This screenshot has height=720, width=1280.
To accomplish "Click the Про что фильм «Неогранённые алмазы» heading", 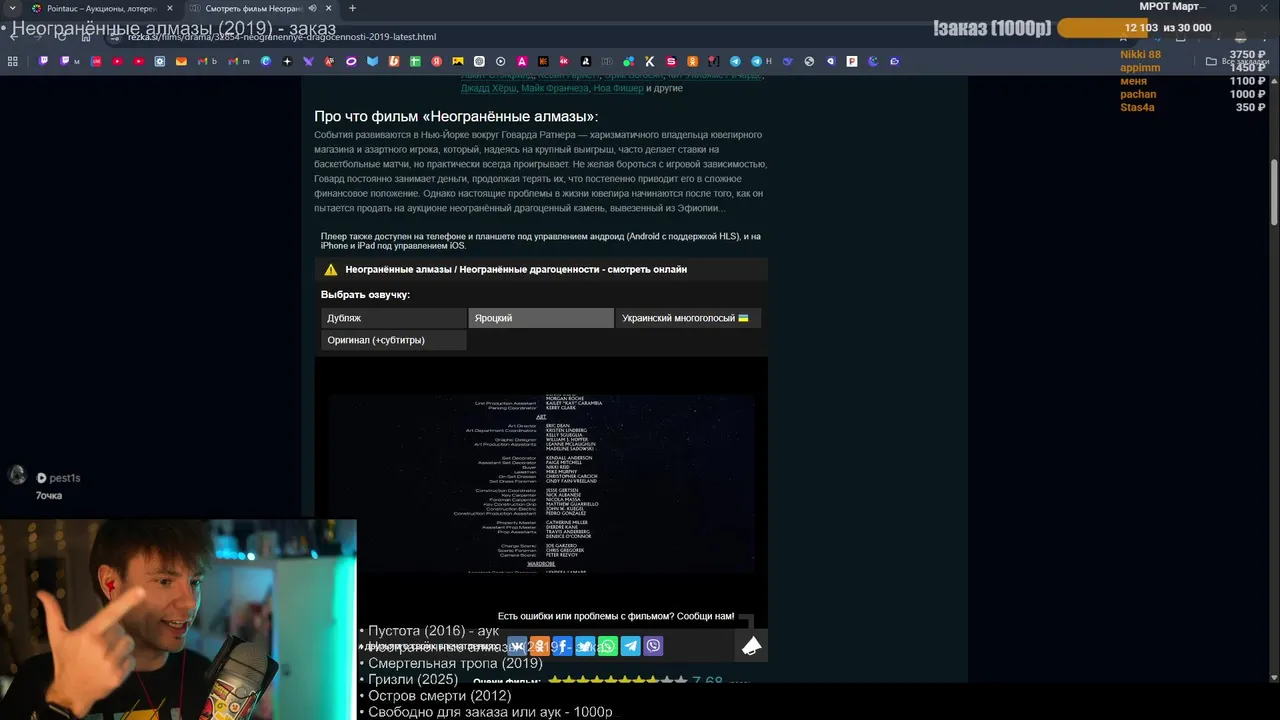I will point(456,116).
